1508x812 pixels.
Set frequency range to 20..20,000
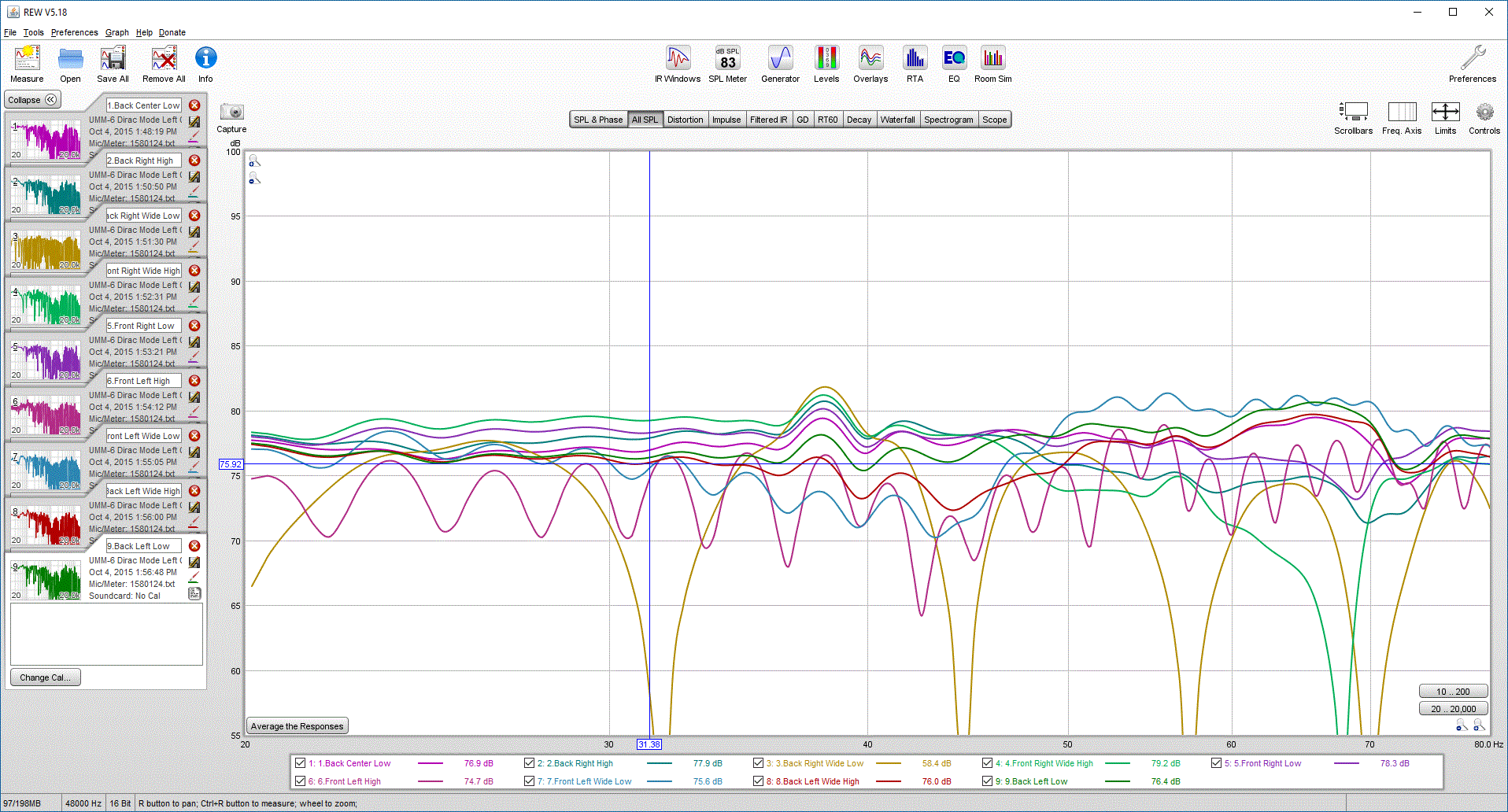tap(1453, 709)
